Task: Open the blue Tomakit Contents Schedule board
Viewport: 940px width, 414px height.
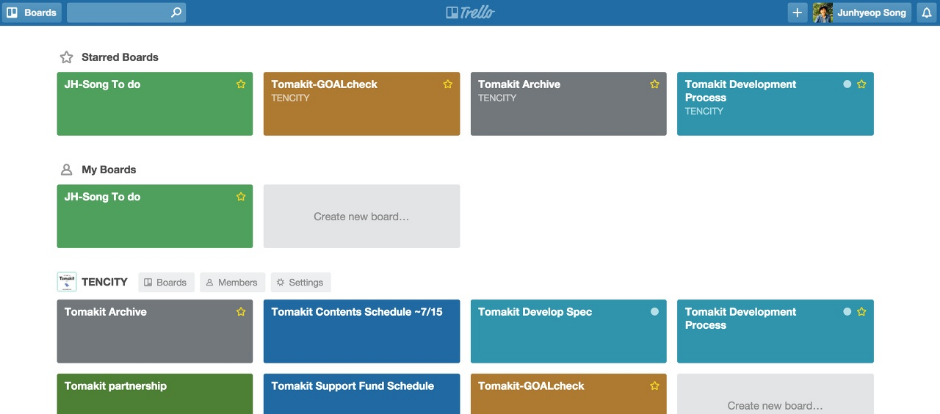Action: [x=361, y=330]
